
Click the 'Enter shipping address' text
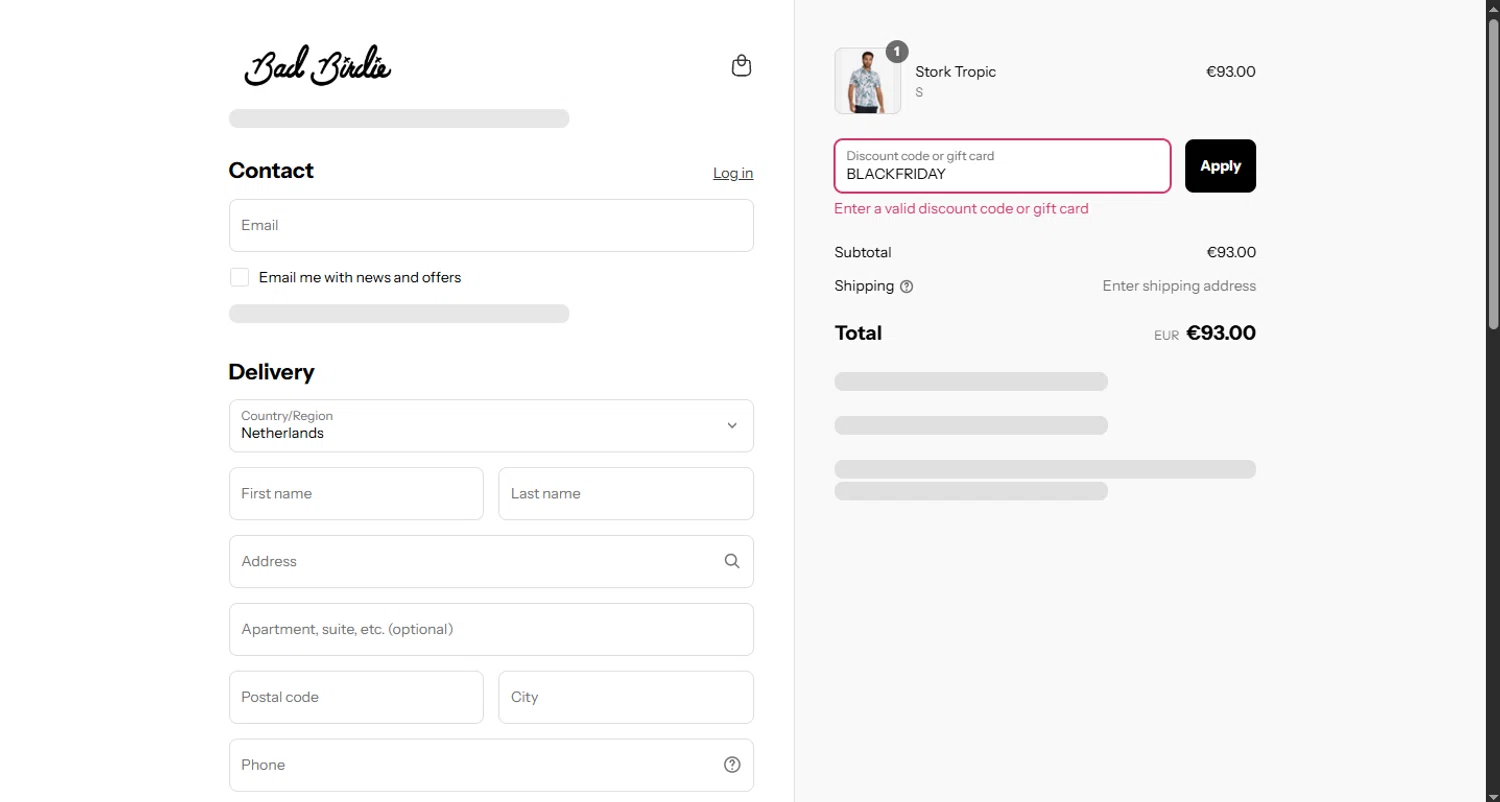click(x=1179, y=286)
